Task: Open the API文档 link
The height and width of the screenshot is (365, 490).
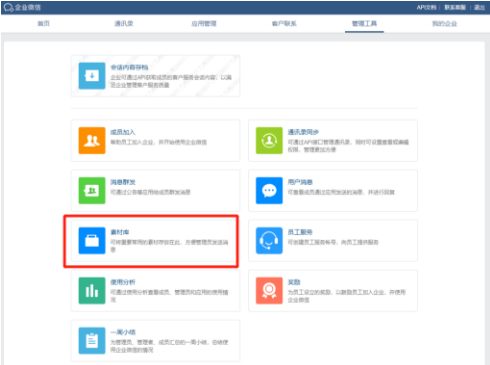Action: pos(426,7)
